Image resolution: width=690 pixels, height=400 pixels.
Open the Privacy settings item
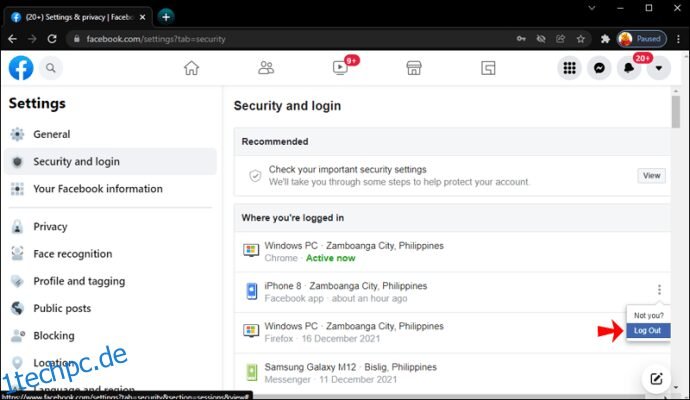point(110,227)
